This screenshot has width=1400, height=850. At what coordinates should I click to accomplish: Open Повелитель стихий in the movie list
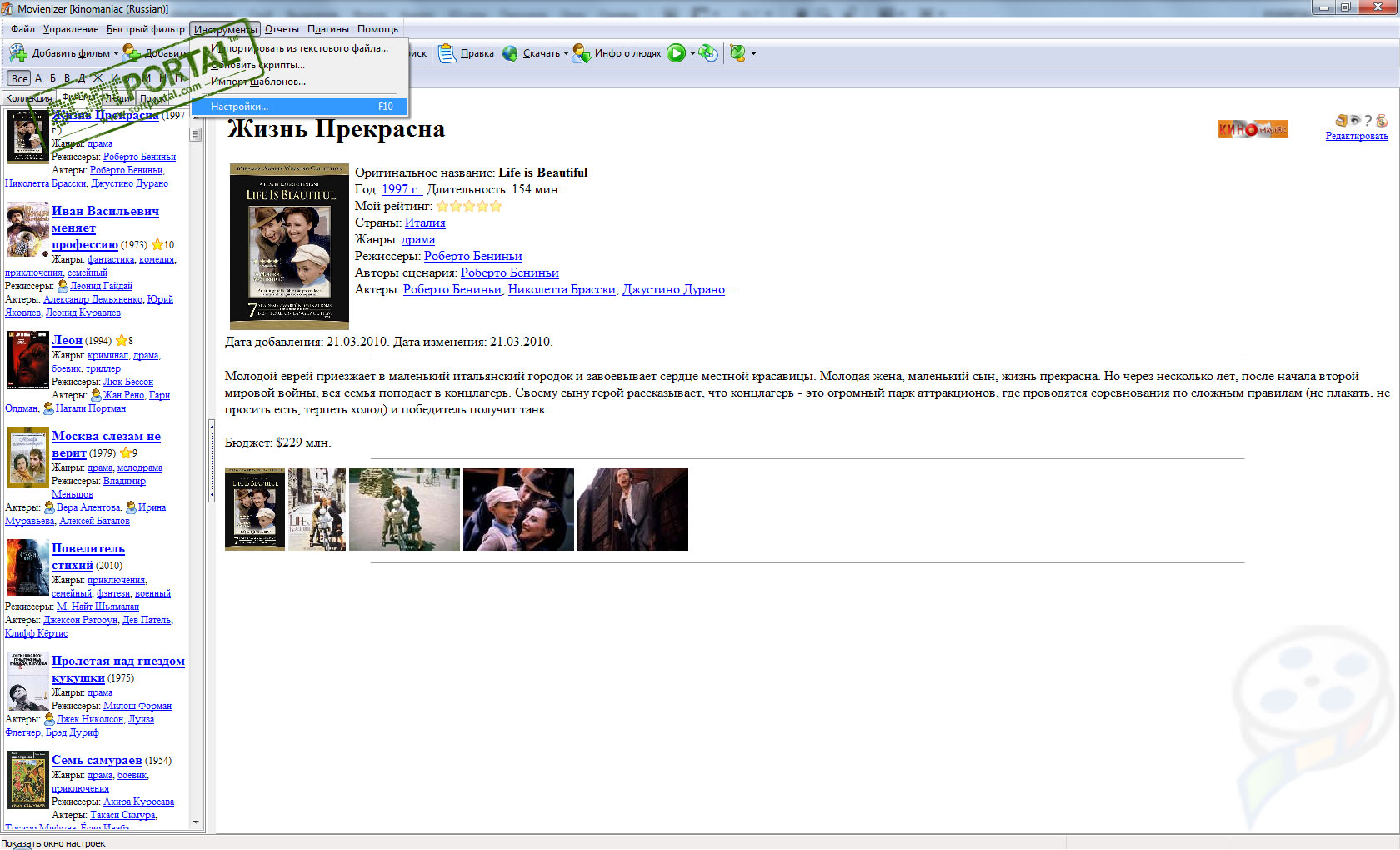coord(88,557)
